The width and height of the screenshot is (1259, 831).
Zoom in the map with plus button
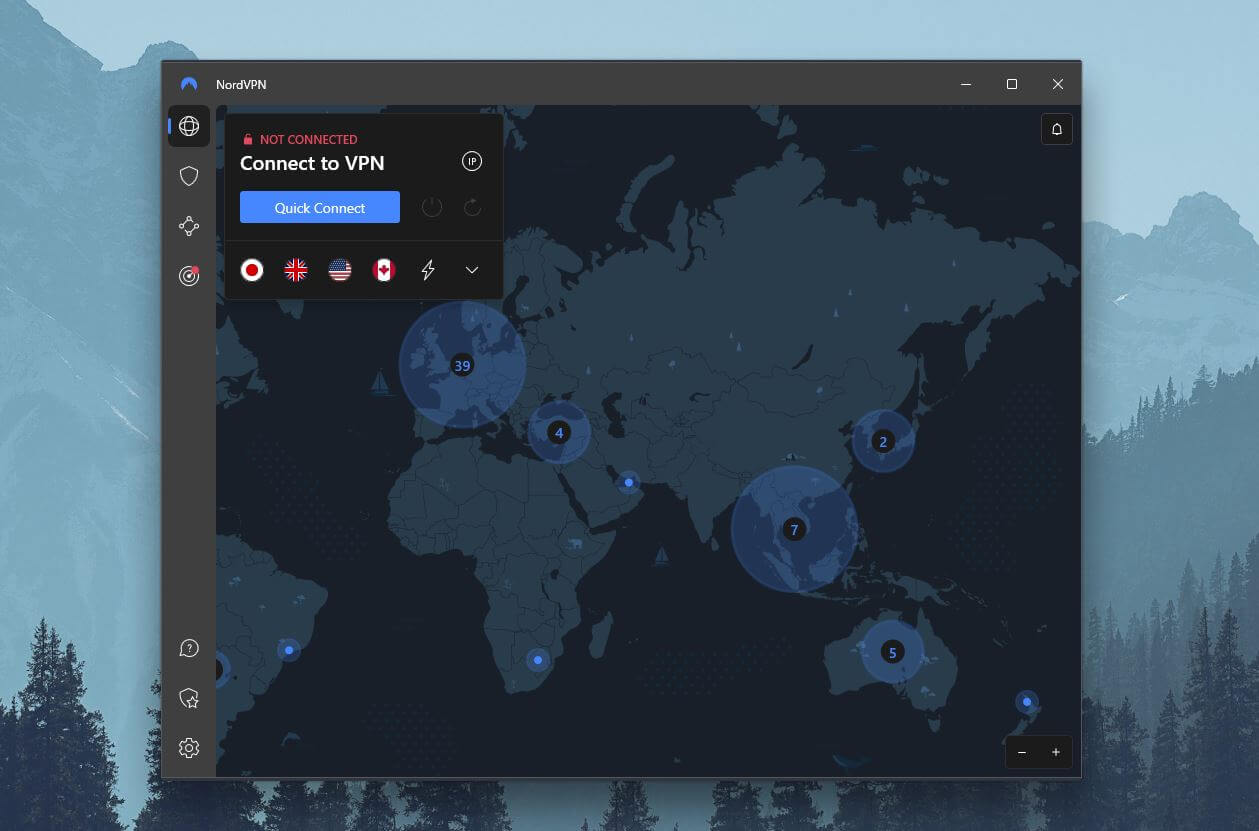1056,752
